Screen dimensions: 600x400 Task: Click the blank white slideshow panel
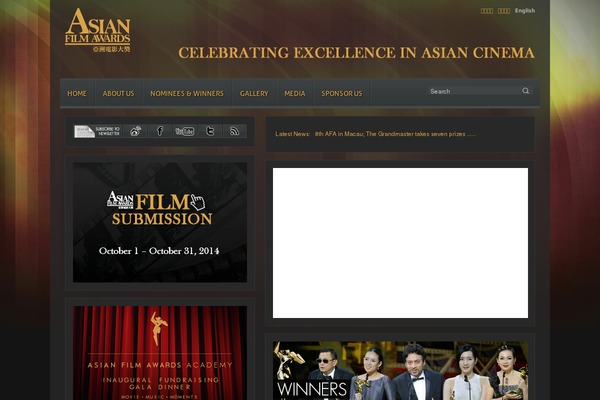(x=400, y=243)
